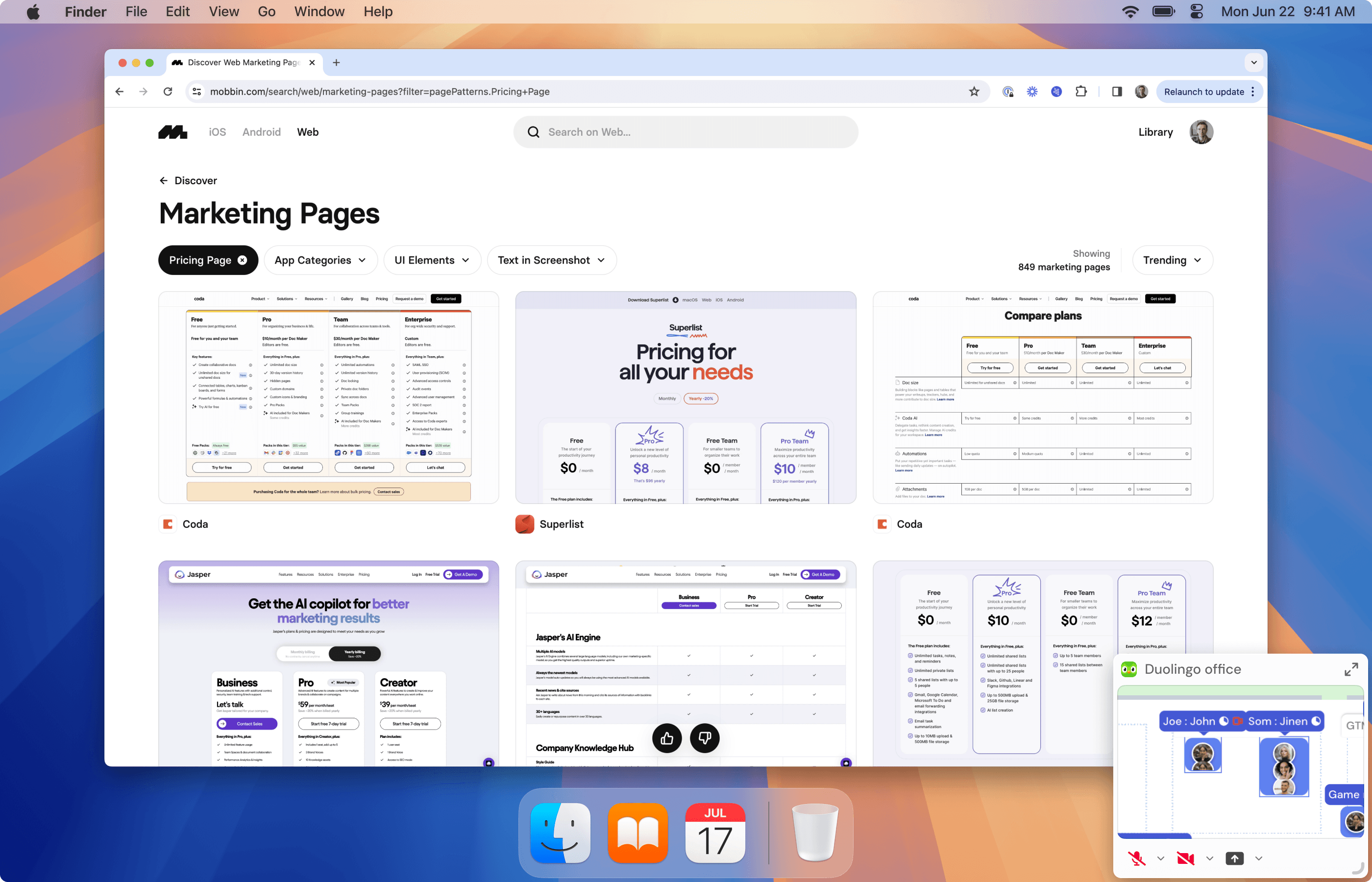Screen dimensions: 1372x882
Task: Open the 1Password extension icon
Action: (x=1008, y=92)
